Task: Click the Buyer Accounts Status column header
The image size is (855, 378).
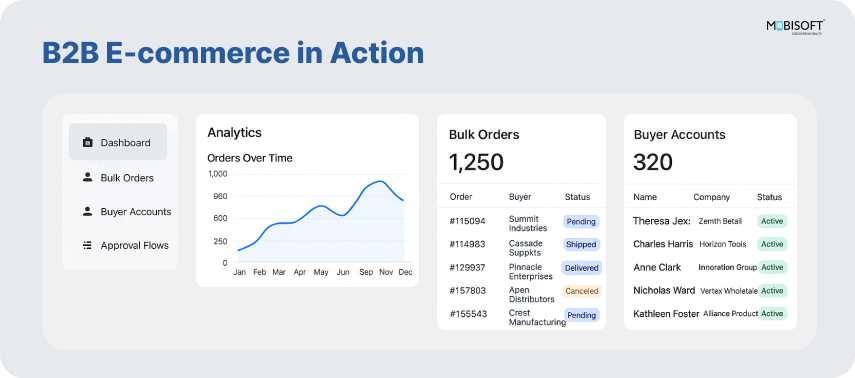Action: [x=769, y=197]
